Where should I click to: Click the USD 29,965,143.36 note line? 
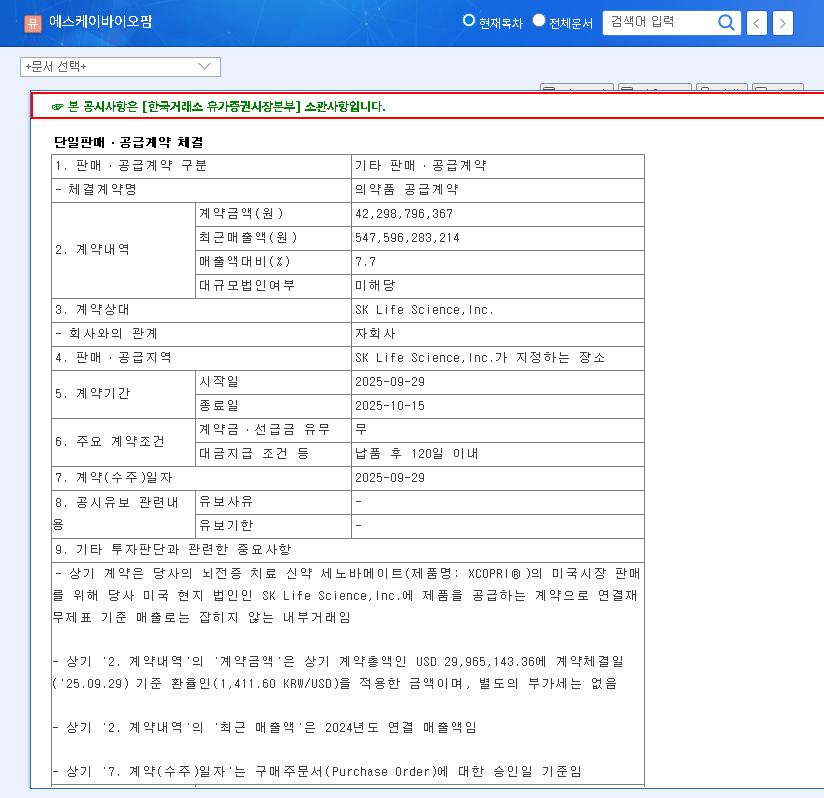click(339, 661)
